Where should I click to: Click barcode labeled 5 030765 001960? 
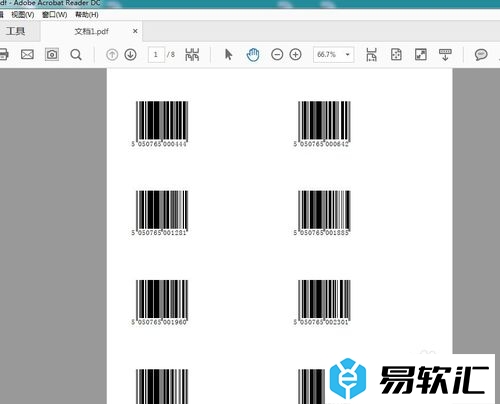[161, 302]
